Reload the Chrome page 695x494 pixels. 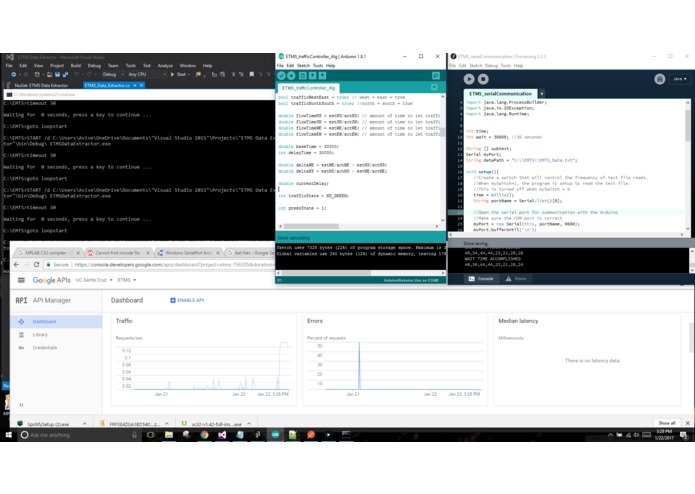point(36,265)
